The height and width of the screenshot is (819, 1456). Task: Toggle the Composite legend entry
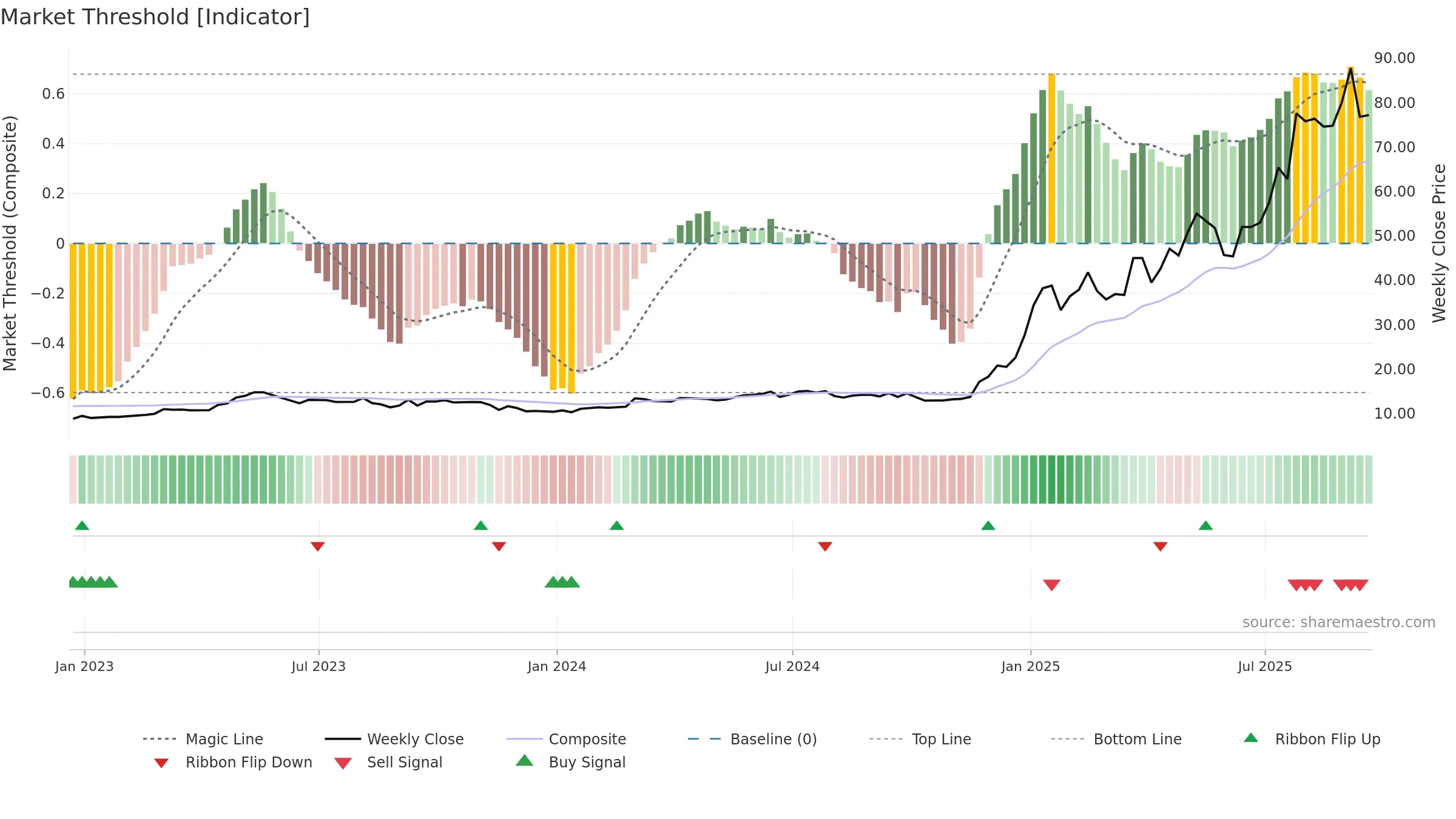(x=566, y=739)
